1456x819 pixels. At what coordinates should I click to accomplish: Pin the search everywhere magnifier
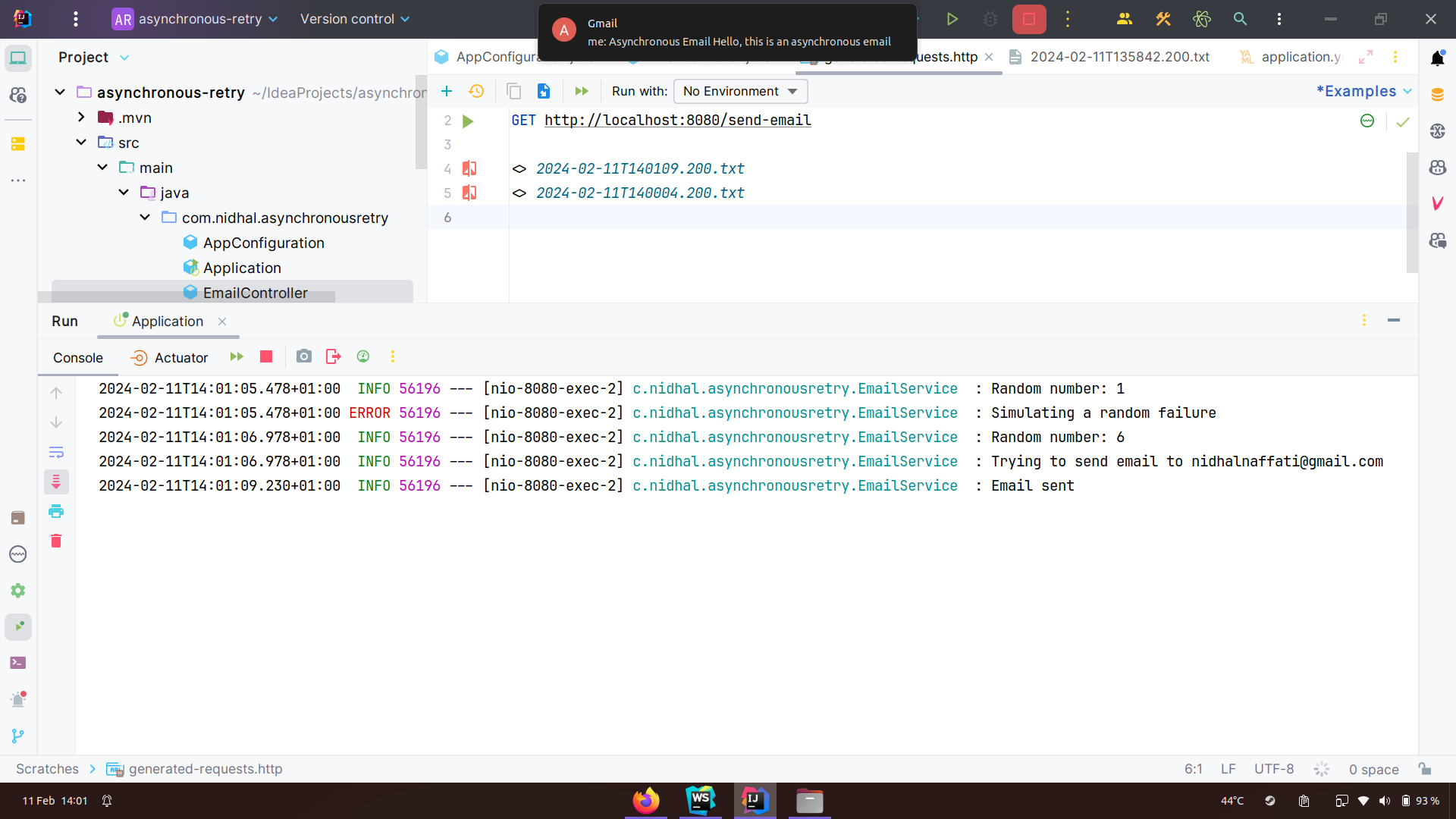click(1240, 19)
